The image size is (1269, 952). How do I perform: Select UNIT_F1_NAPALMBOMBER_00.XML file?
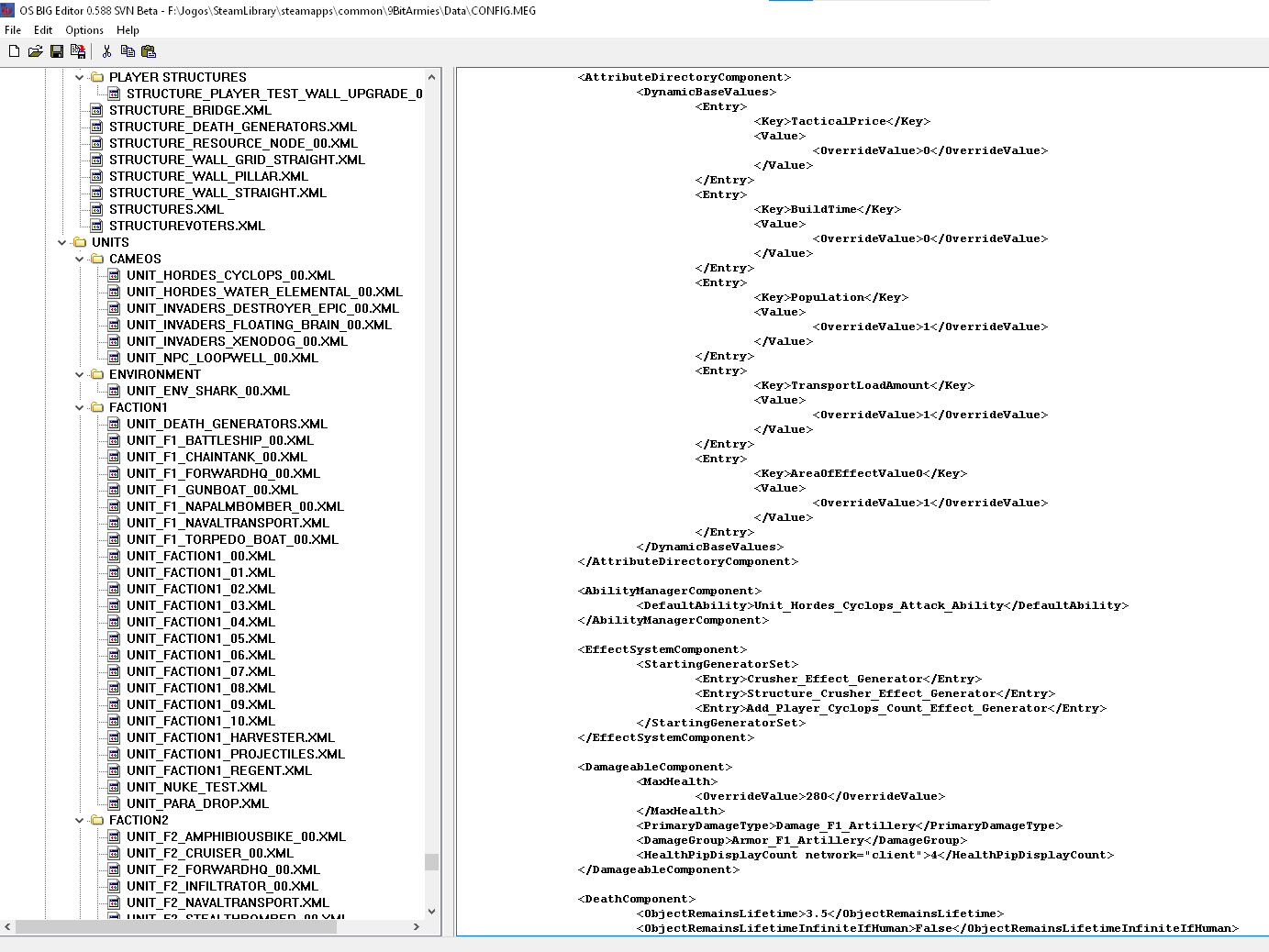(x=235, y=506)
